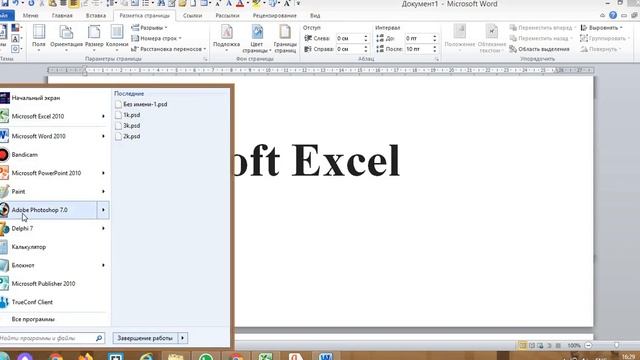640x360 pixels.
Task: Click the Word icon on the taskbar
Action: [x=326, y=357]
